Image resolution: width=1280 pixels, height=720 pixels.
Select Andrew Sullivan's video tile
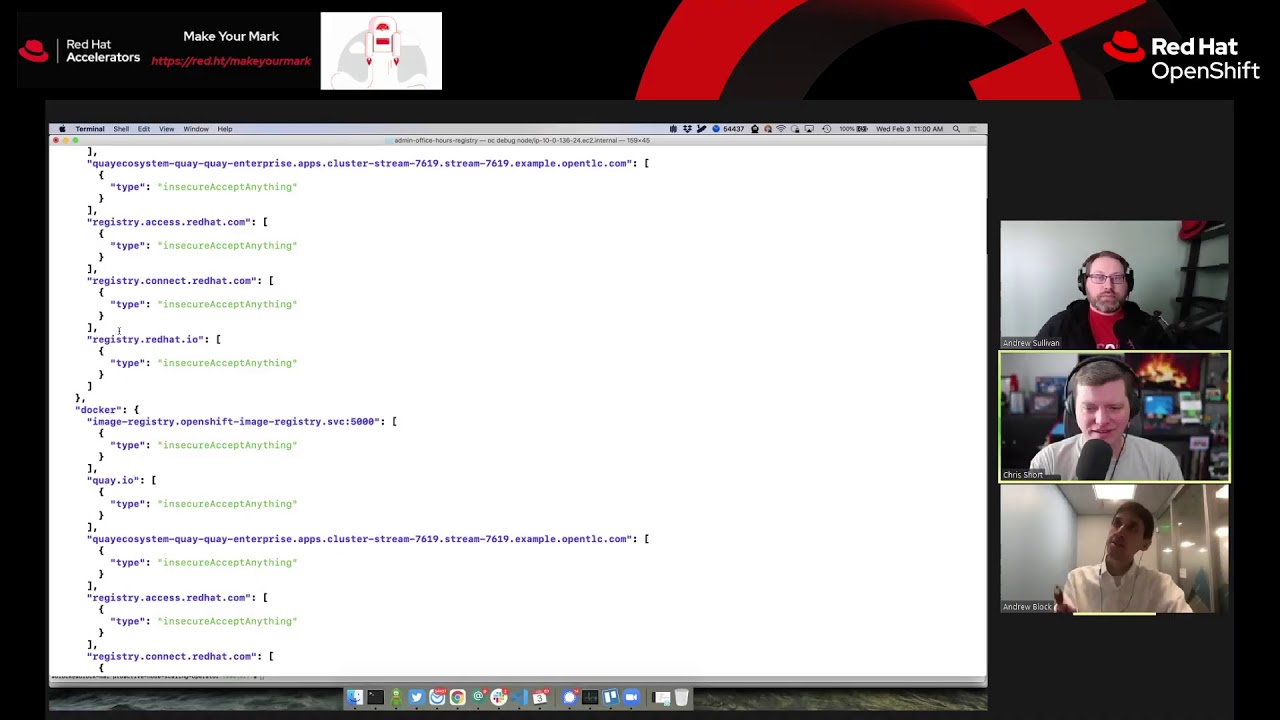click(x=1114, y=285)
